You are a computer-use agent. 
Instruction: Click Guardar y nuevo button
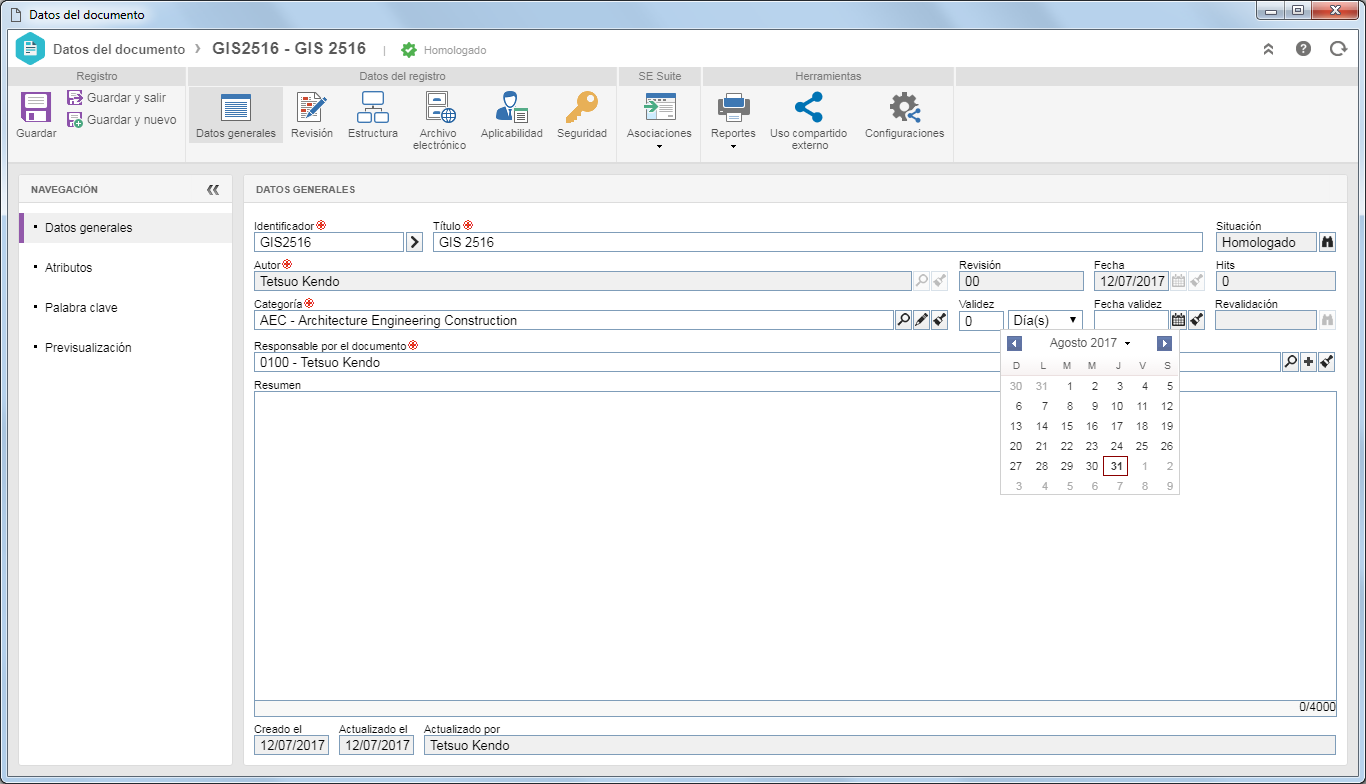(121, 120)
